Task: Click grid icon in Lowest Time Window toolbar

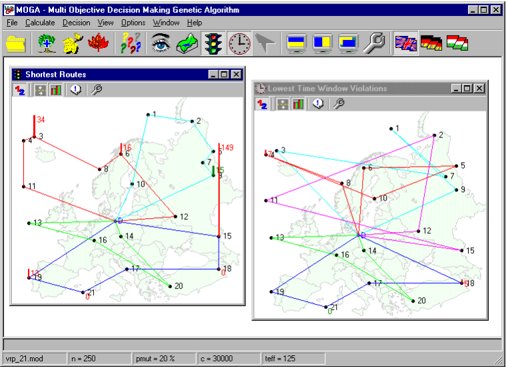Action: [x=283, y=104]
